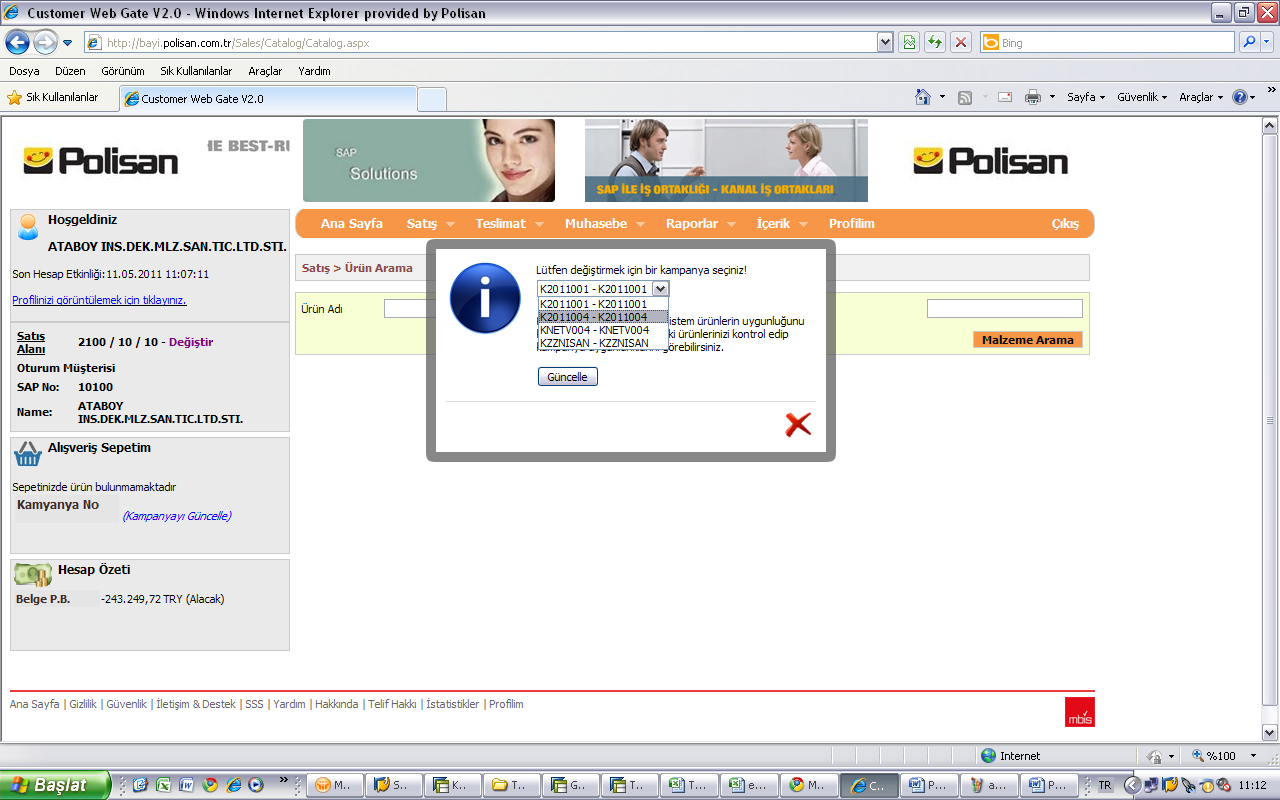
Task: Click Profilim in the orange navigation bar
Action: coord(852,224)
